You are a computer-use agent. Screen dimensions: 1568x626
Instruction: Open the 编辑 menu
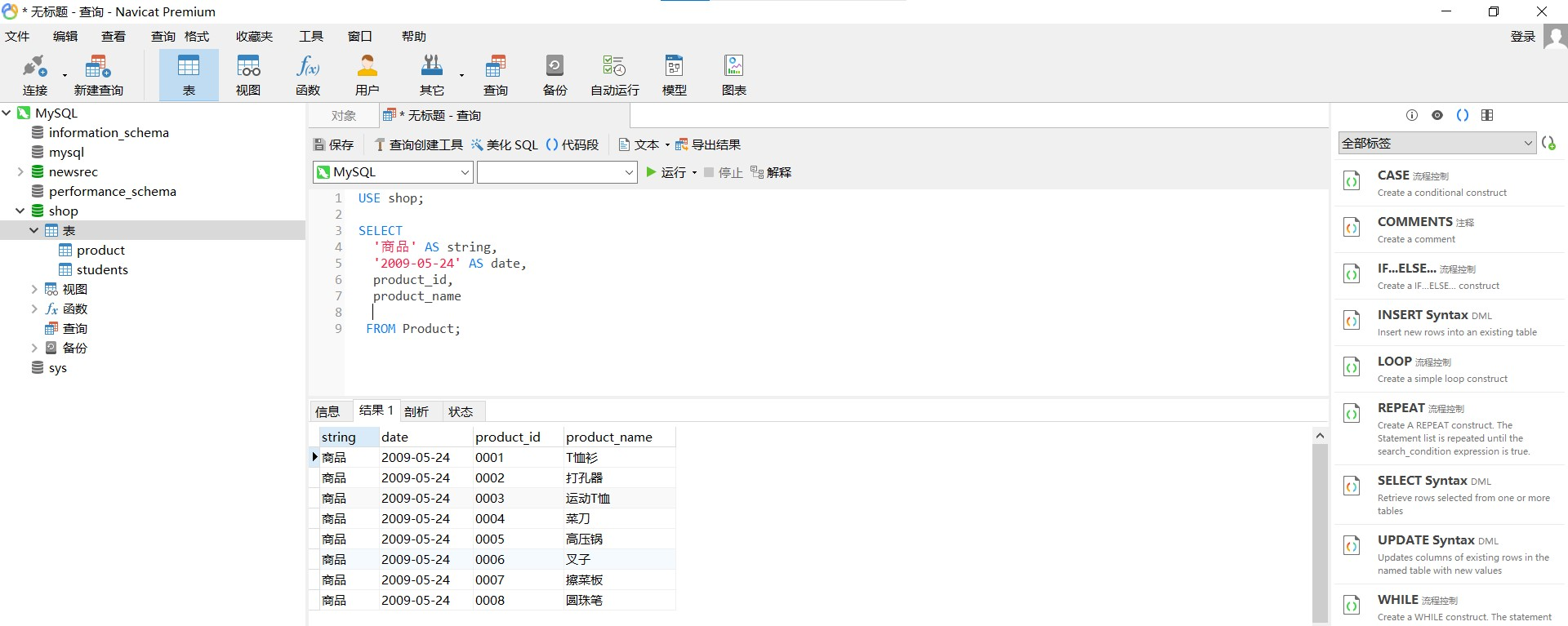point(65,36)
